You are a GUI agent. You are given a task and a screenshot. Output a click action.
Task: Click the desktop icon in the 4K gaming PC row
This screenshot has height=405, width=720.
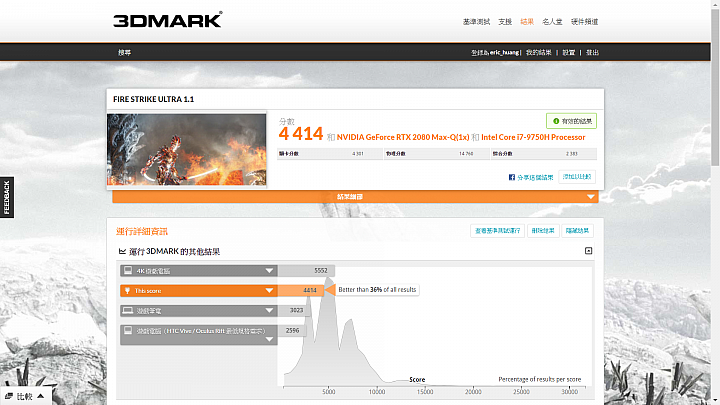point(128,270)
